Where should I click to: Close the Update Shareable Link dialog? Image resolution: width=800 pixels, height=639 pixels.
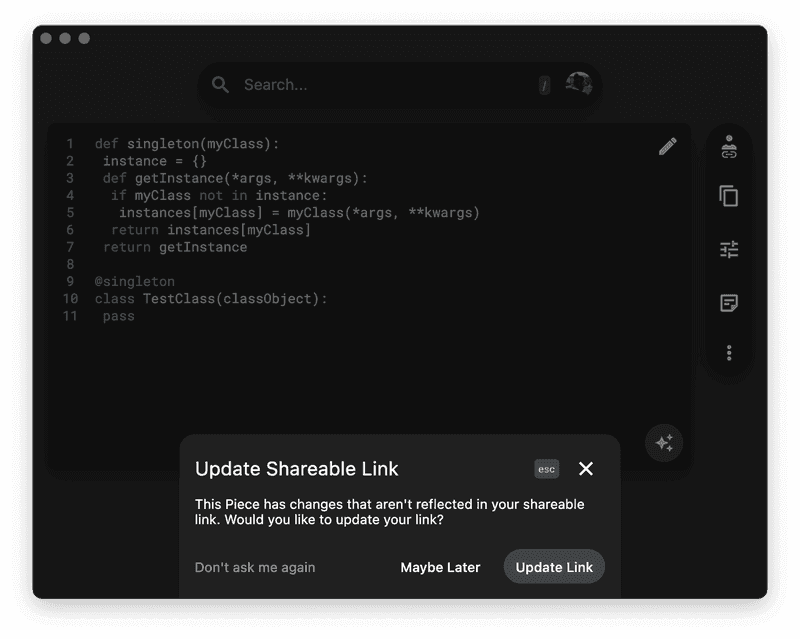pyautogui.click(x=585, y=468)
